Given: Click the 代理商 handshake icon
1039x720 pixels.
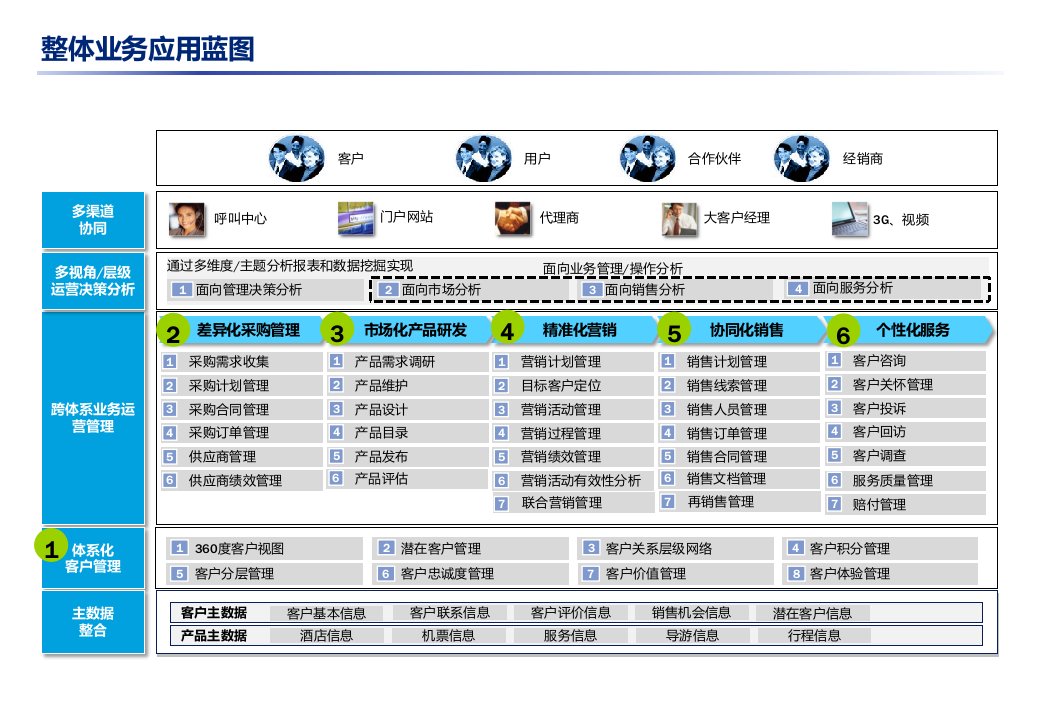Looking at the screenshot, I should (512, 218).
